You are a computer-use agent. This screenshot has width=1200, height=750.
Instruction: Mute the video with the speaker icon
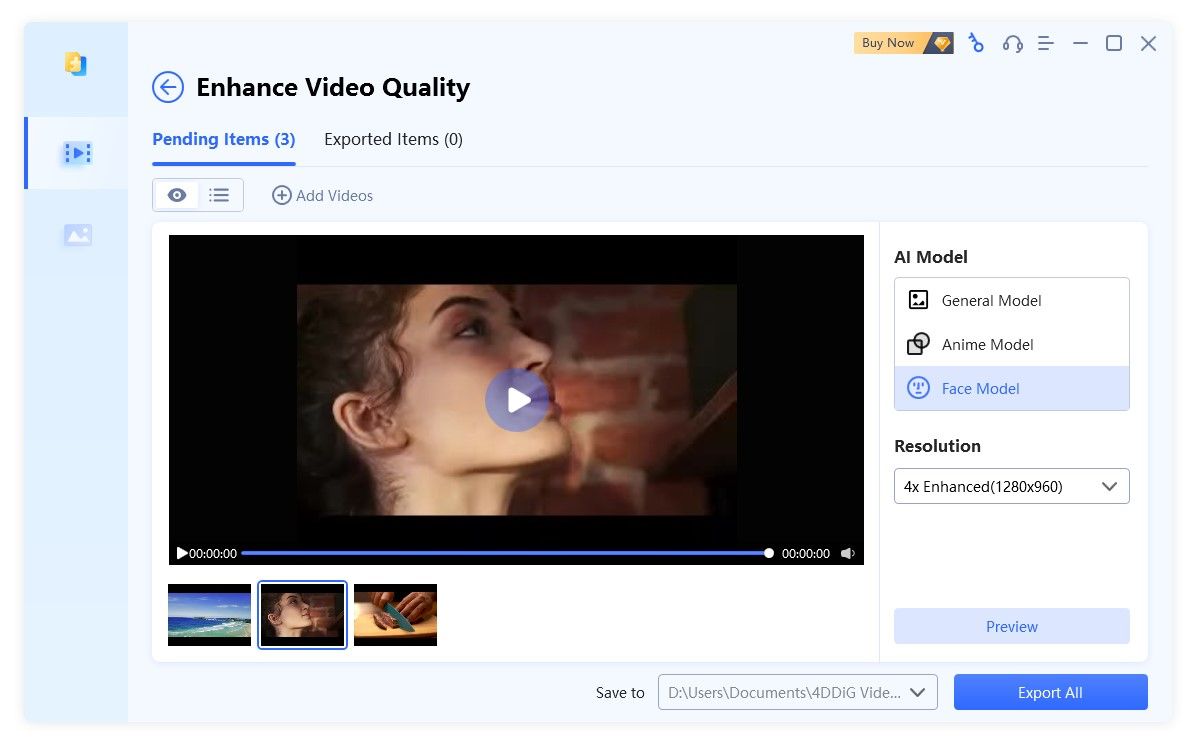[x=848, y=552]
